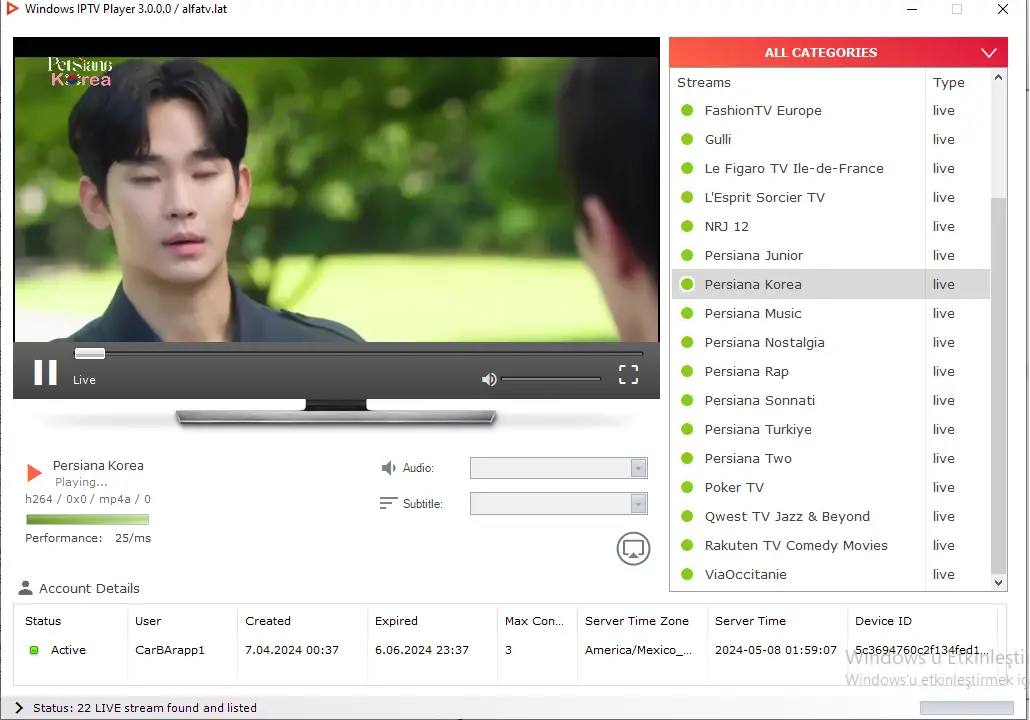Click green status dot for Persiana Two
The height and width of the screenshot is (720, 1030).
687,458
